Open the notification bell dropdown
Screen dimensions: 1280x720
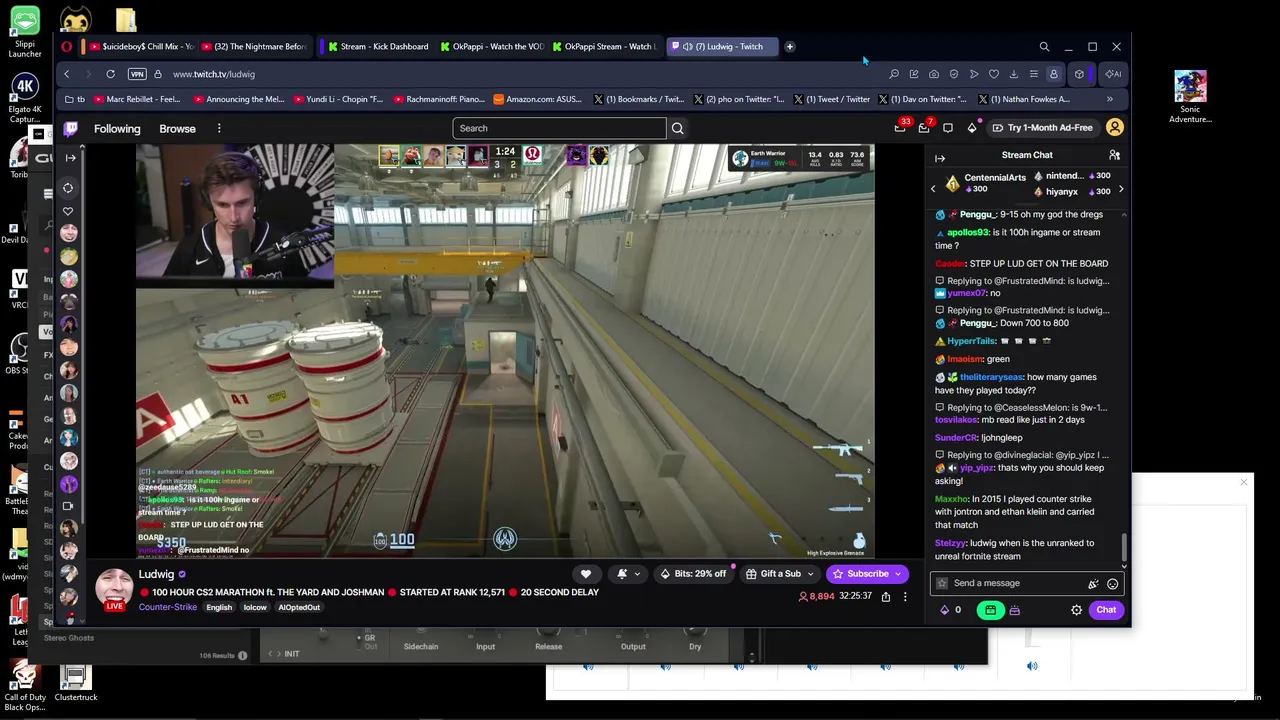[x=627, y=574]
